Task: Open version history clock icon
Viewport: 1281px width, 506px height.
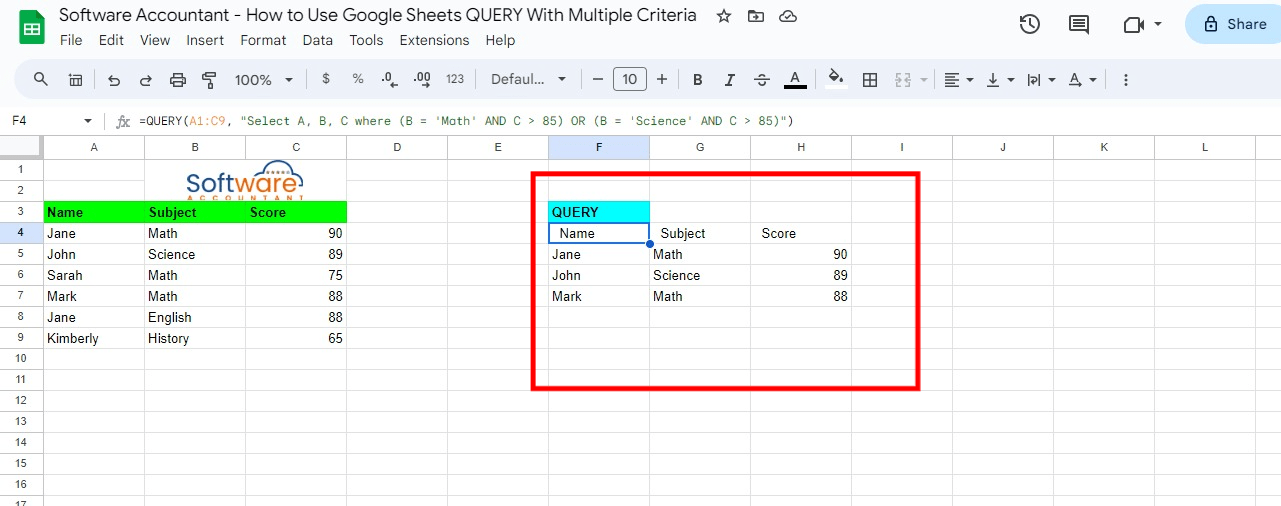Action: 1030,24
